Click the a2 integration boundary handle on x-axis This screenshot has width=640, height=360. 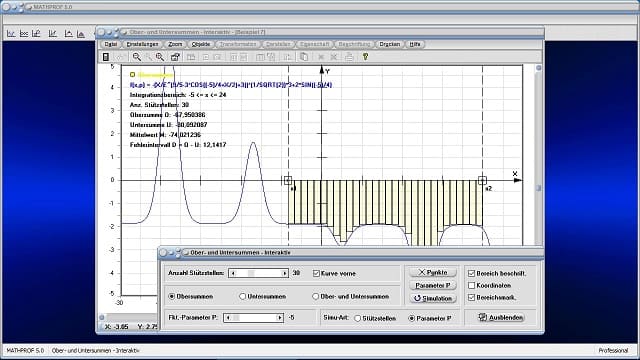pos(482,180)
